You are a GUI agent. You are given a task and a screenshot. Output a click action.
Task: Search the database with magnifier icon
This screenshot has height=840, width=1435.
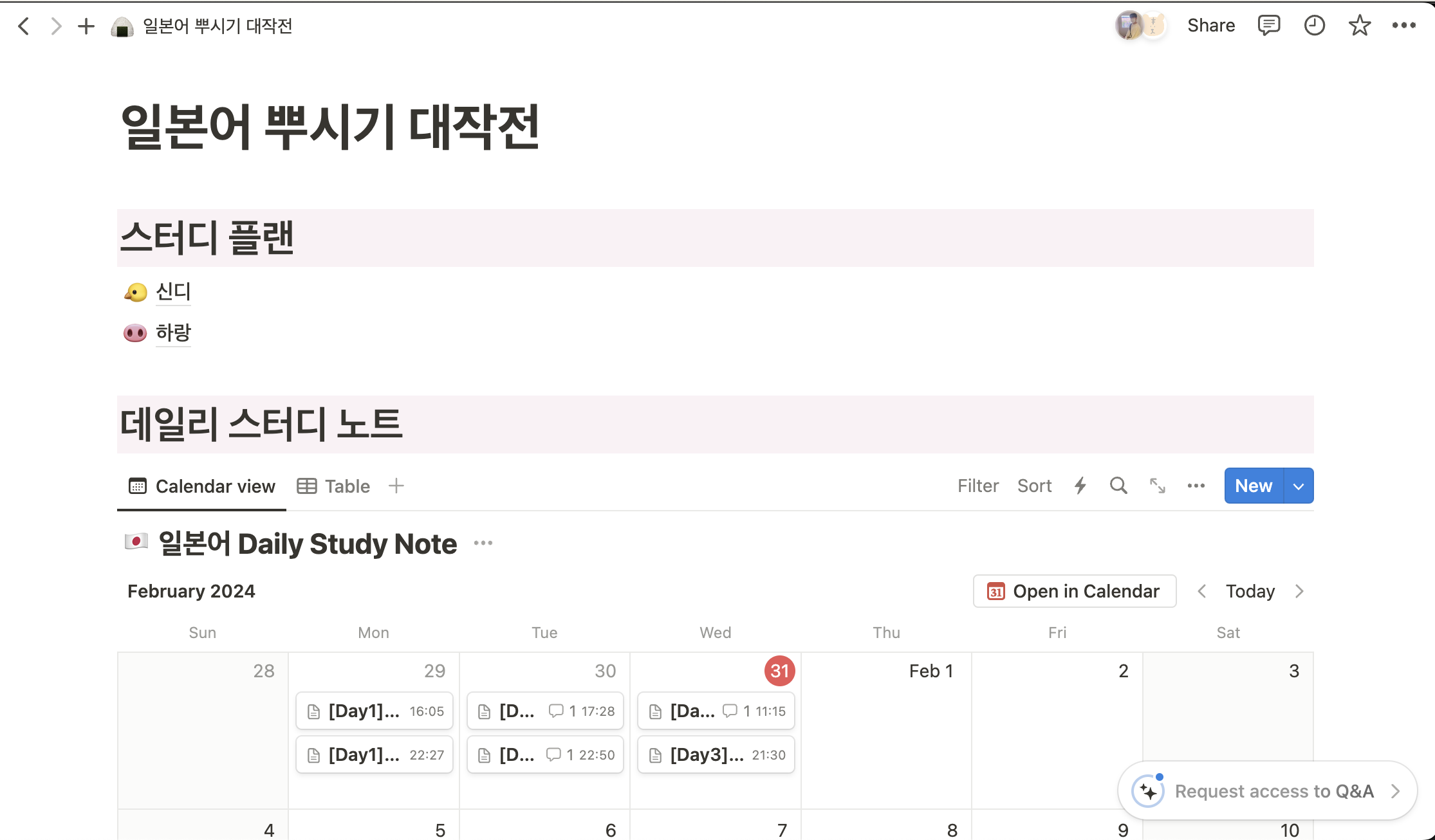pos(1118,486)
